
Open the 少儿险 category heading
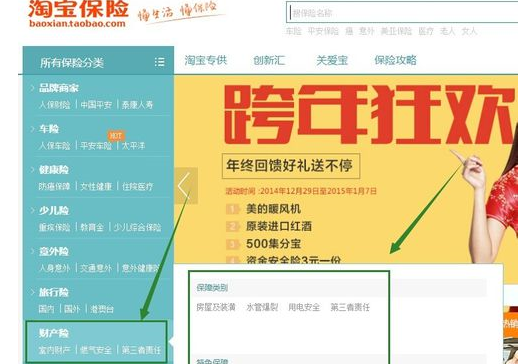click(x=54, y=210)
